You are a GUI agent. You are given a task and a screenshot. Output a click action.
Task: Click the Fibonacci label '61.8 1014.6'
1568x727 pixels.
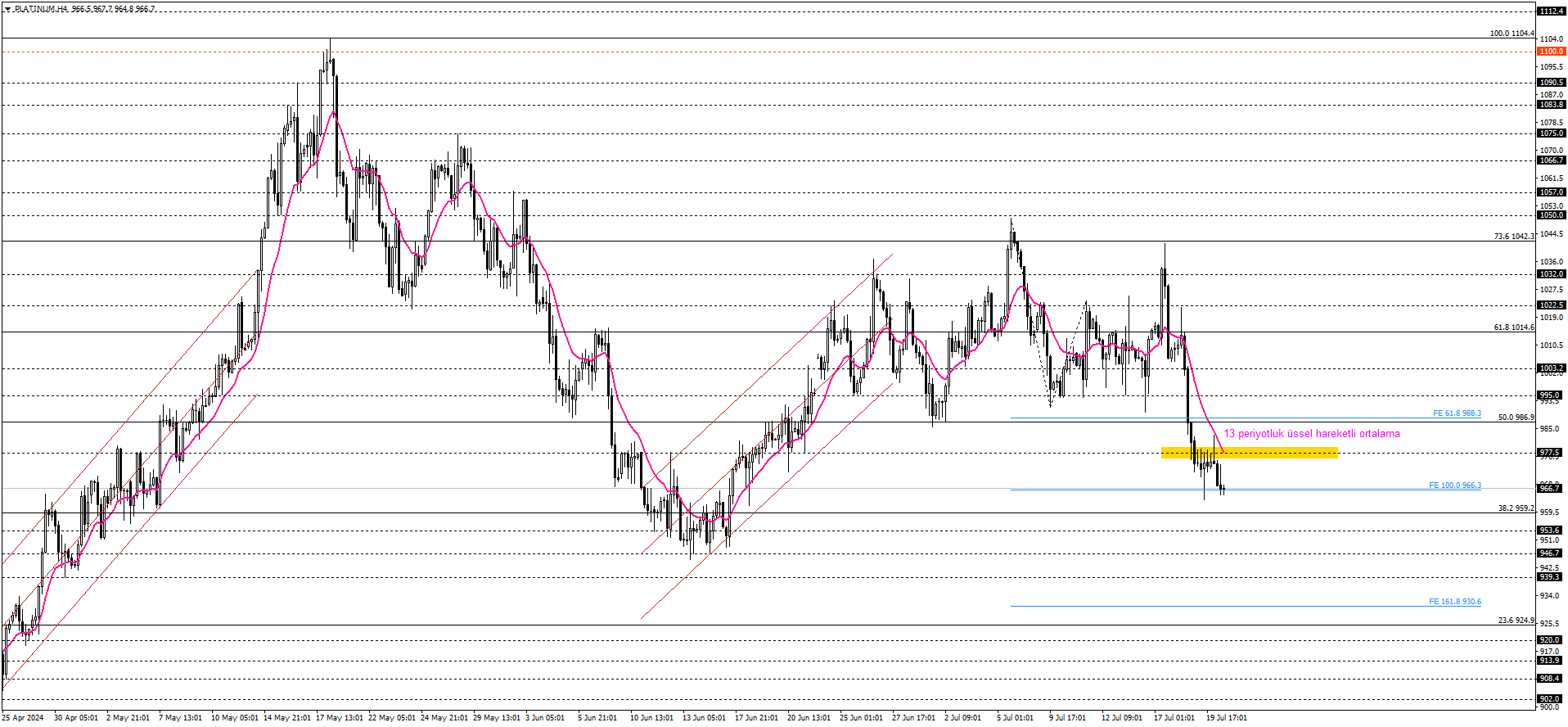tap(1514, 327)
